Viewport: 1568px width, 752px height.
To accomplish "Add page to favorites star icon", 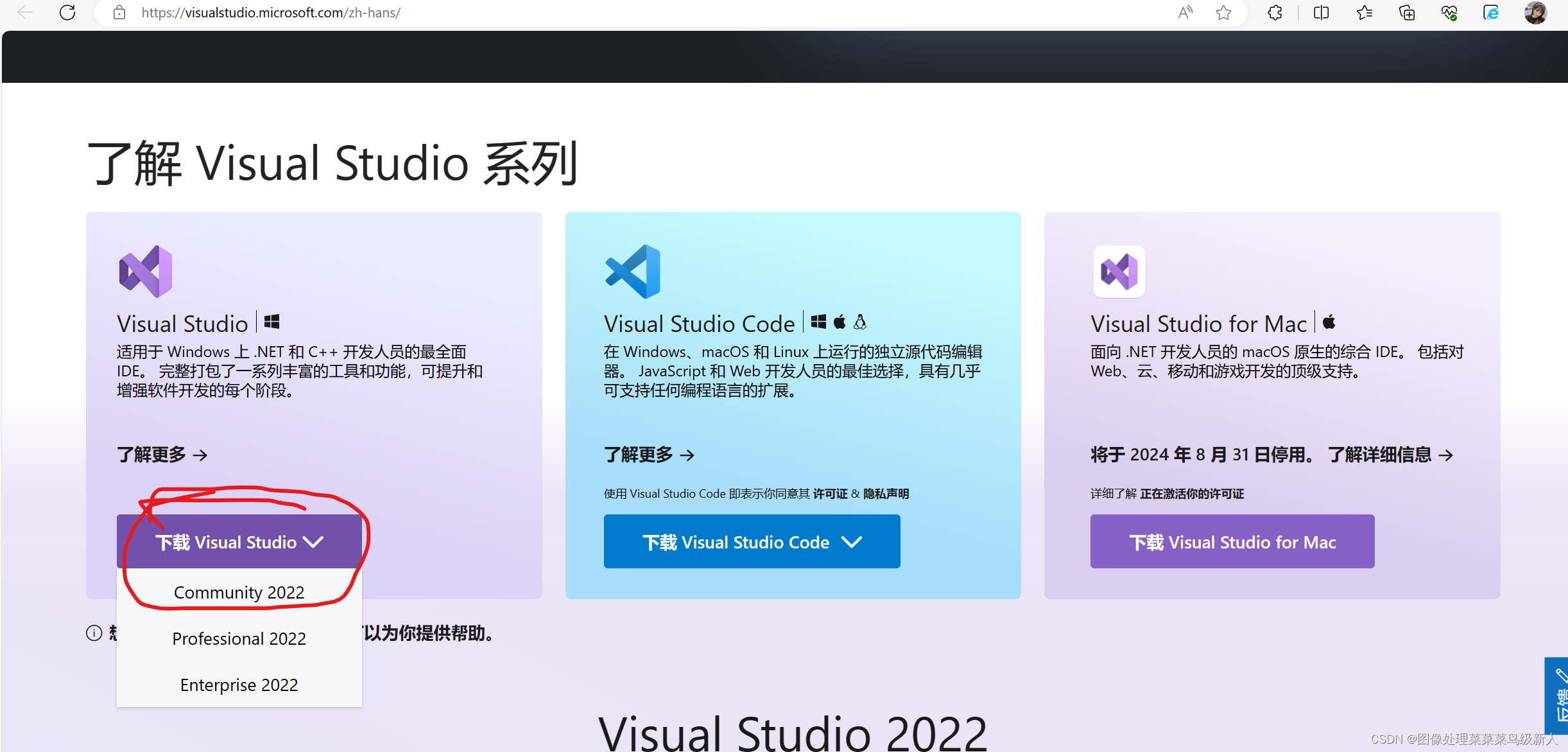I will [1223, 12].
